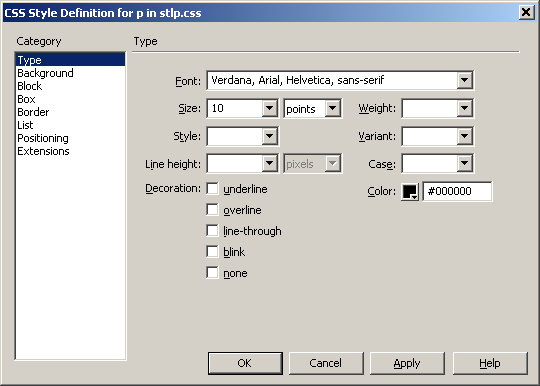Viewport: 540px width, 386px height.
Task: Expand the Font family dropdown
Action: point(464,80)
